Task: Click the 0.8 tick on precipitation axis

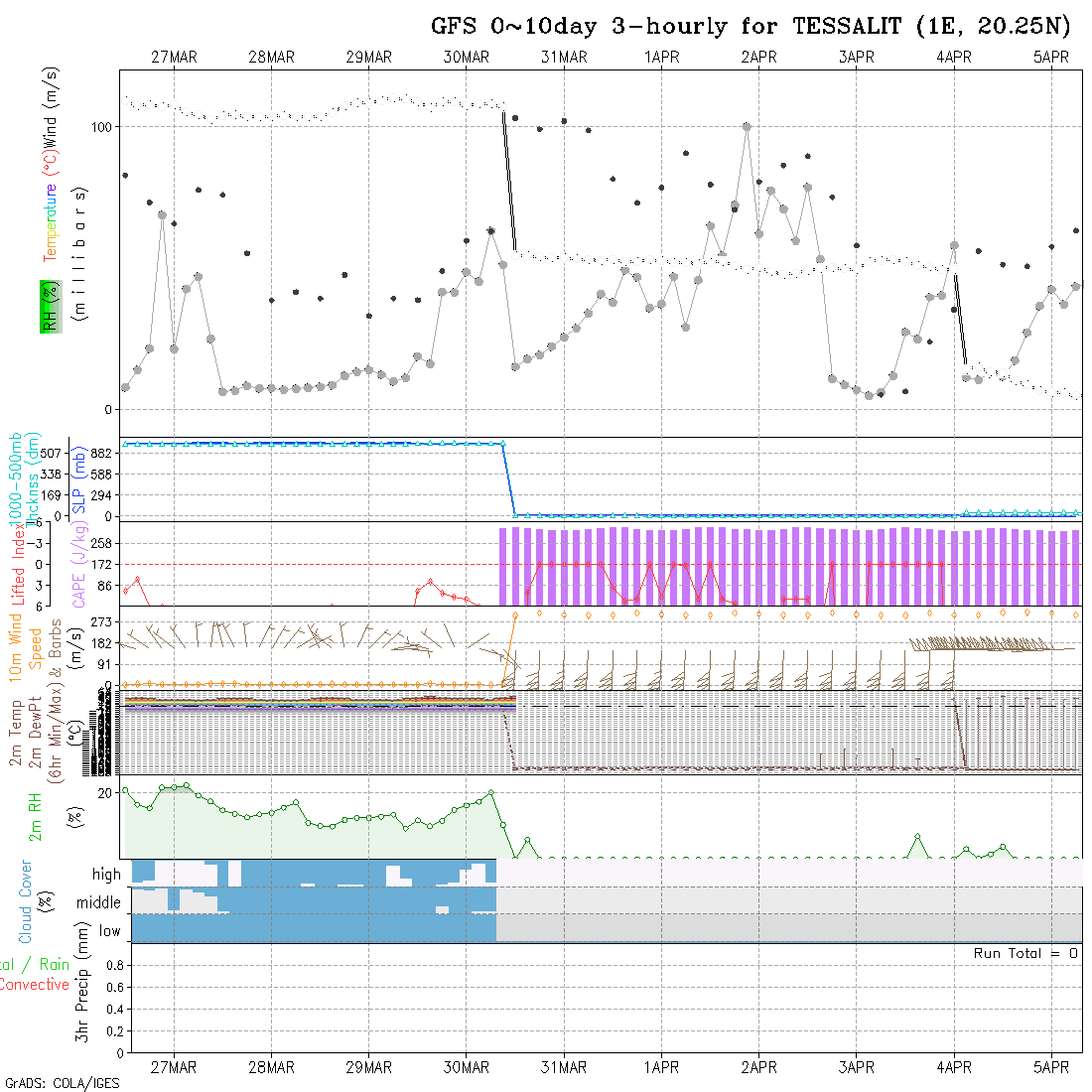Action: click(113, 965)
